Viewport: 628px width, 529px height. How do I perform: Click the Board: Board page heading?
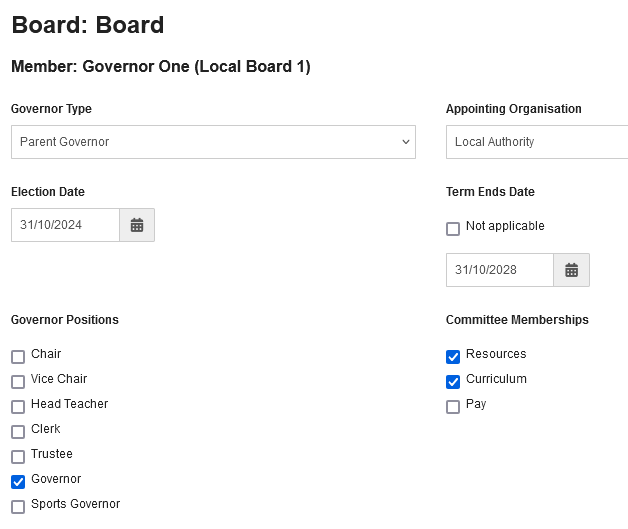coord(88,25)
